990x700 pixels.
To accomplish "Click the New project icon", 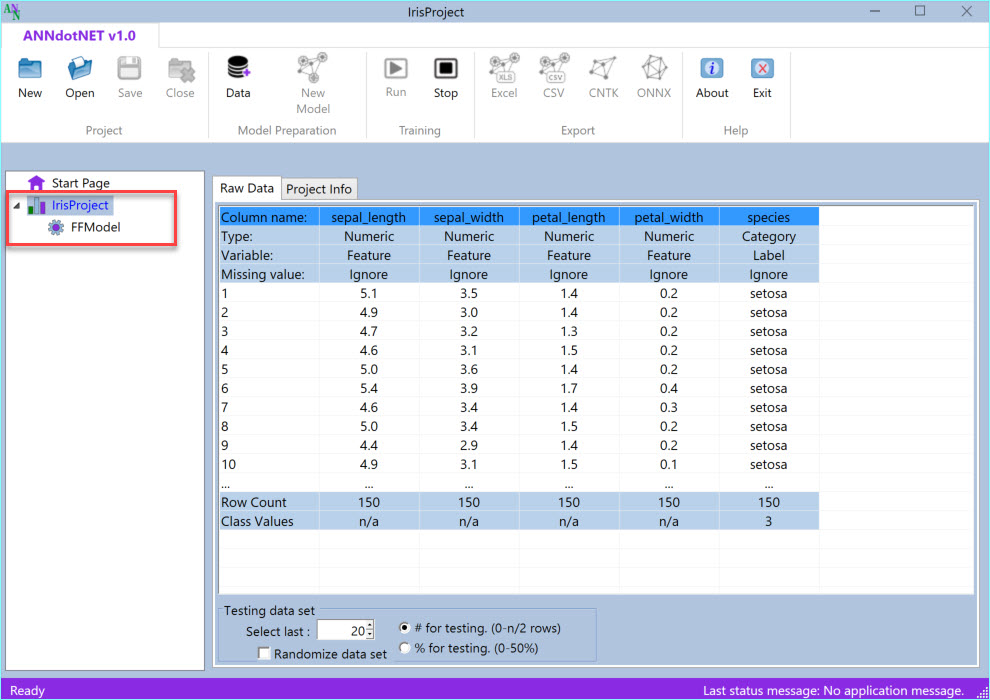I will [x=30, y=69].
